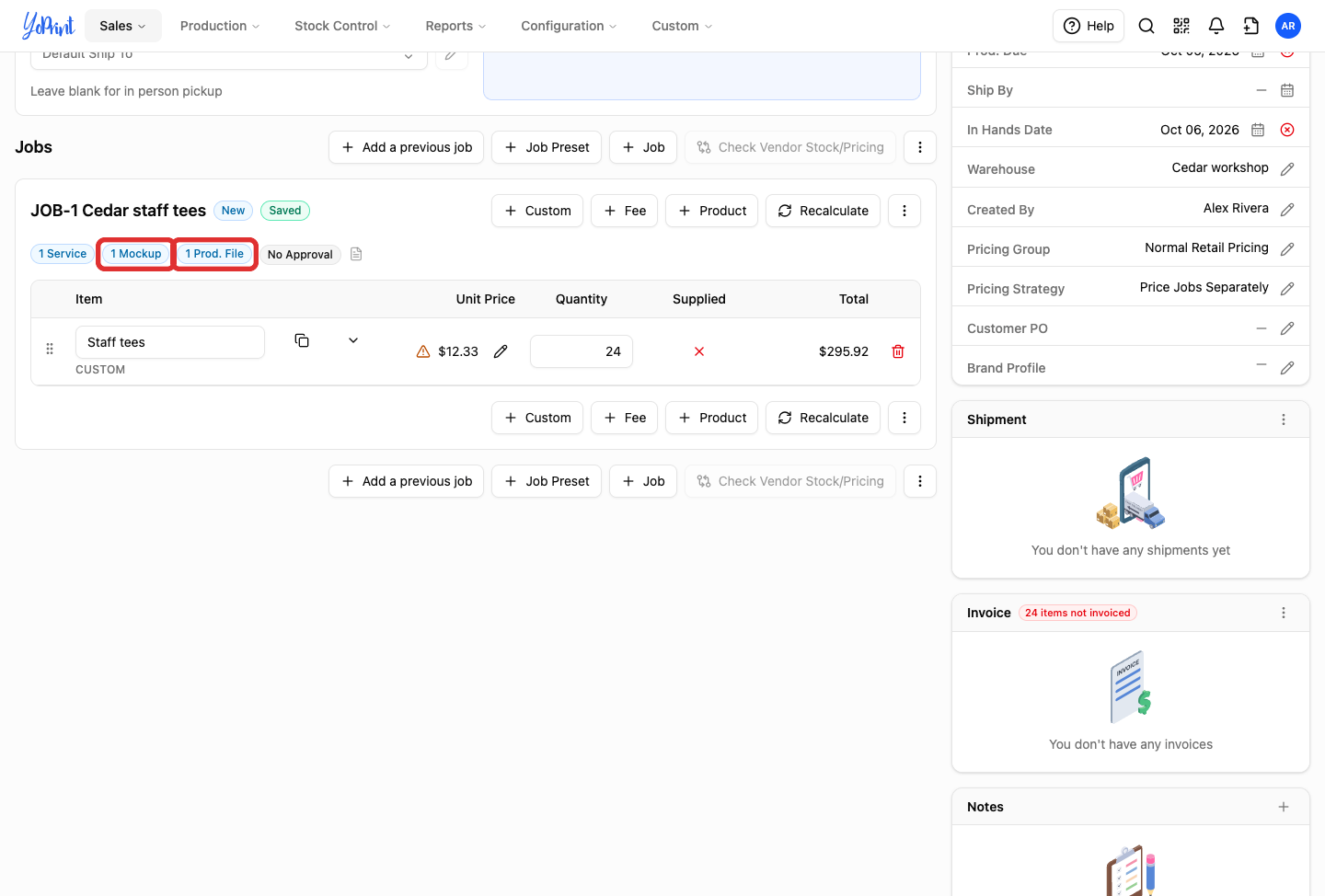This screenshot has width=1325, height=896.
Task: Grab the Staff tees drag handle
Action: click(x=50, y=349)
